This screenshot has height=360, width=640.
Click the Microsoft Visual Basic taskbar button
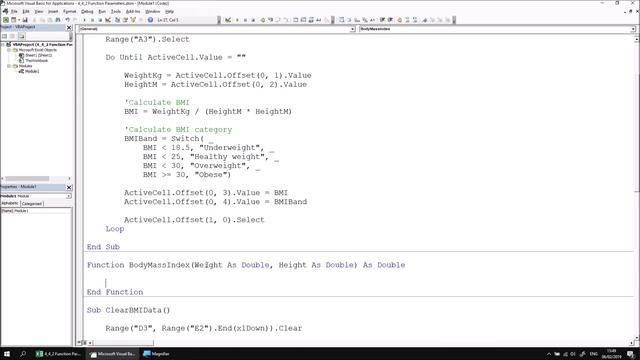coord(113,354)
